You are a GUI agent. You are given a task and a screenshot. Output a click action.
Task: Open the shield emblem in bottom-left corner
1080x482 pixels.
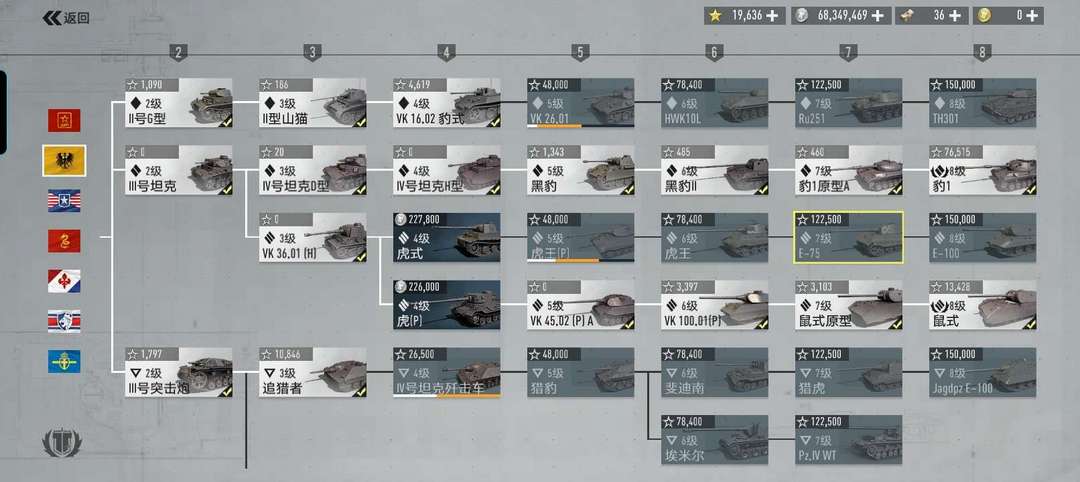(x=62, y=443)
